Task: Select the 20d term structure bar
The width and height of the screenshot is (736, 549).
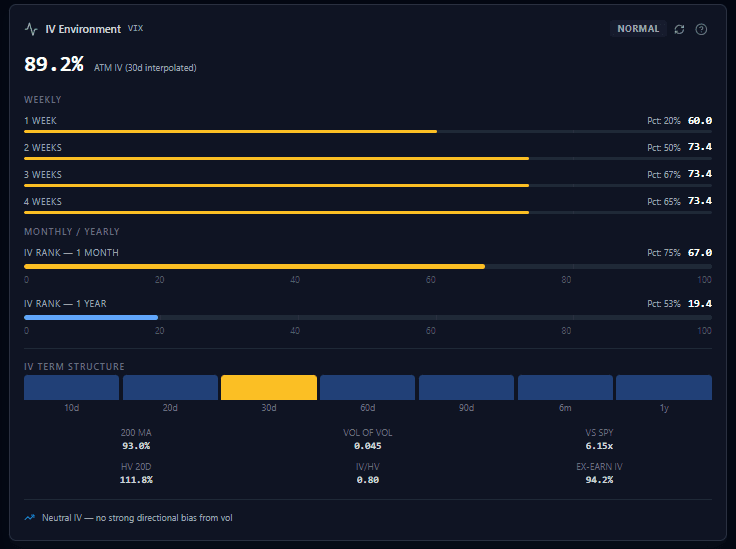Action: pos(170,387)
